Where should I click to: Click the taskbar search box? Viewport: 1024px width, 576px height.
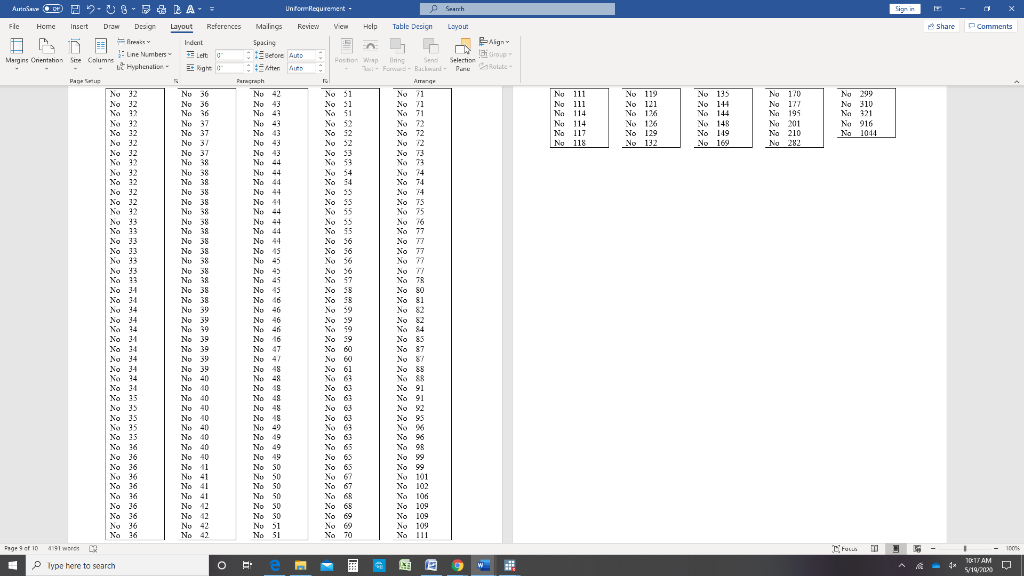pyautogui.click(x=118, y=566)
